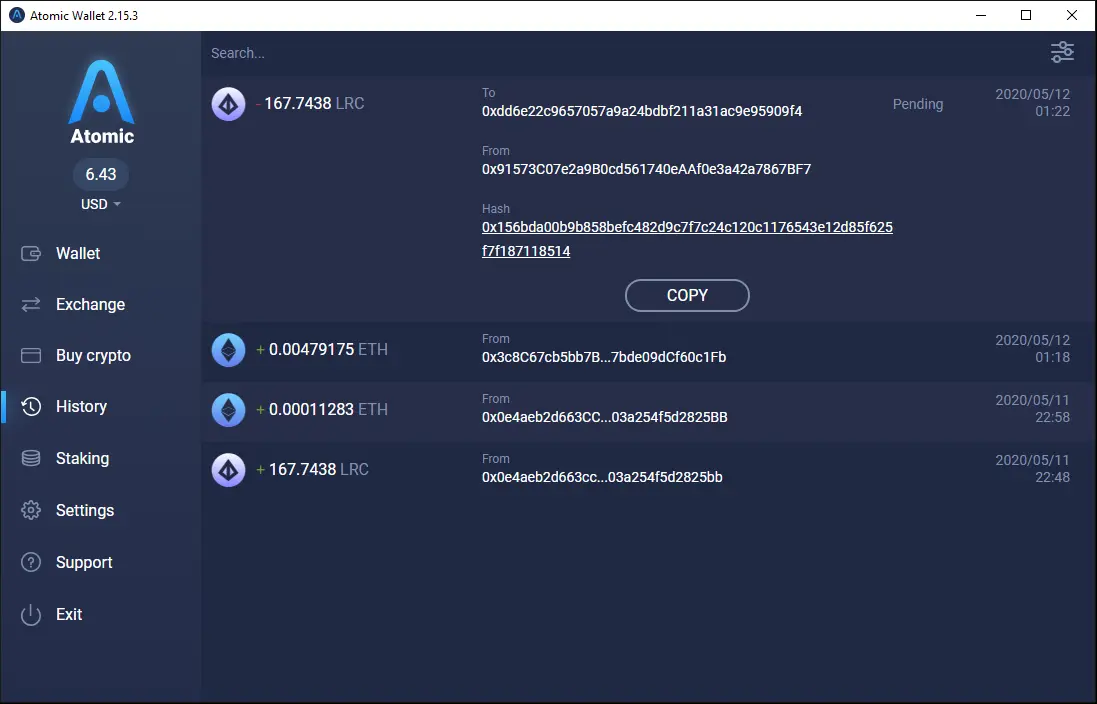The height and width of the screenshot is (704, 1097).
Task: Open the Exchange menu item
Action: [90, 304]
